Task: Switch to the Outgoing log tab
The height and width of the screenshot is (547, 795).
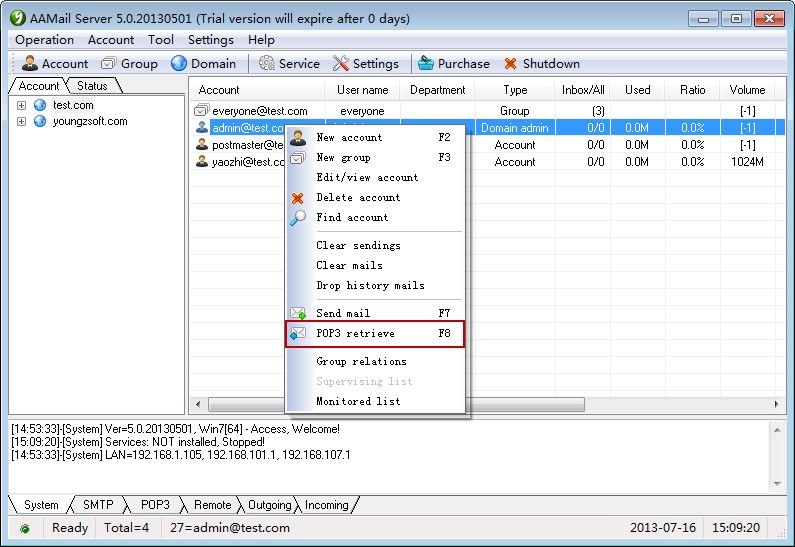Action: pyautogui.click(x=270, y=505)
